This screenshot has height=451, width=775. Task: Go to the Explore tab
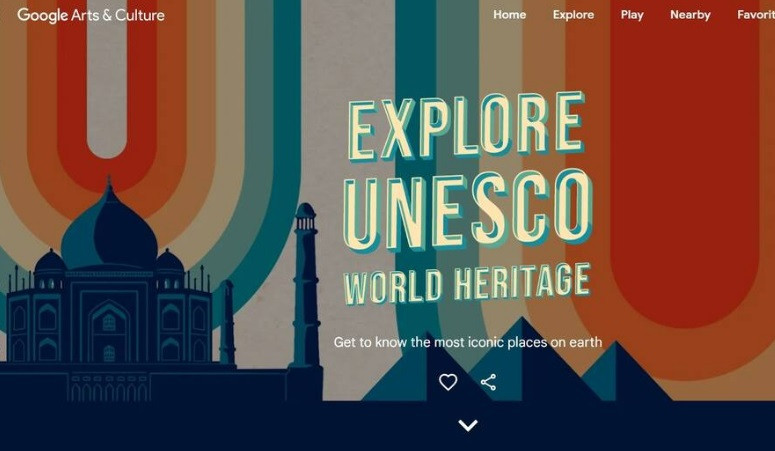(573, 15)
